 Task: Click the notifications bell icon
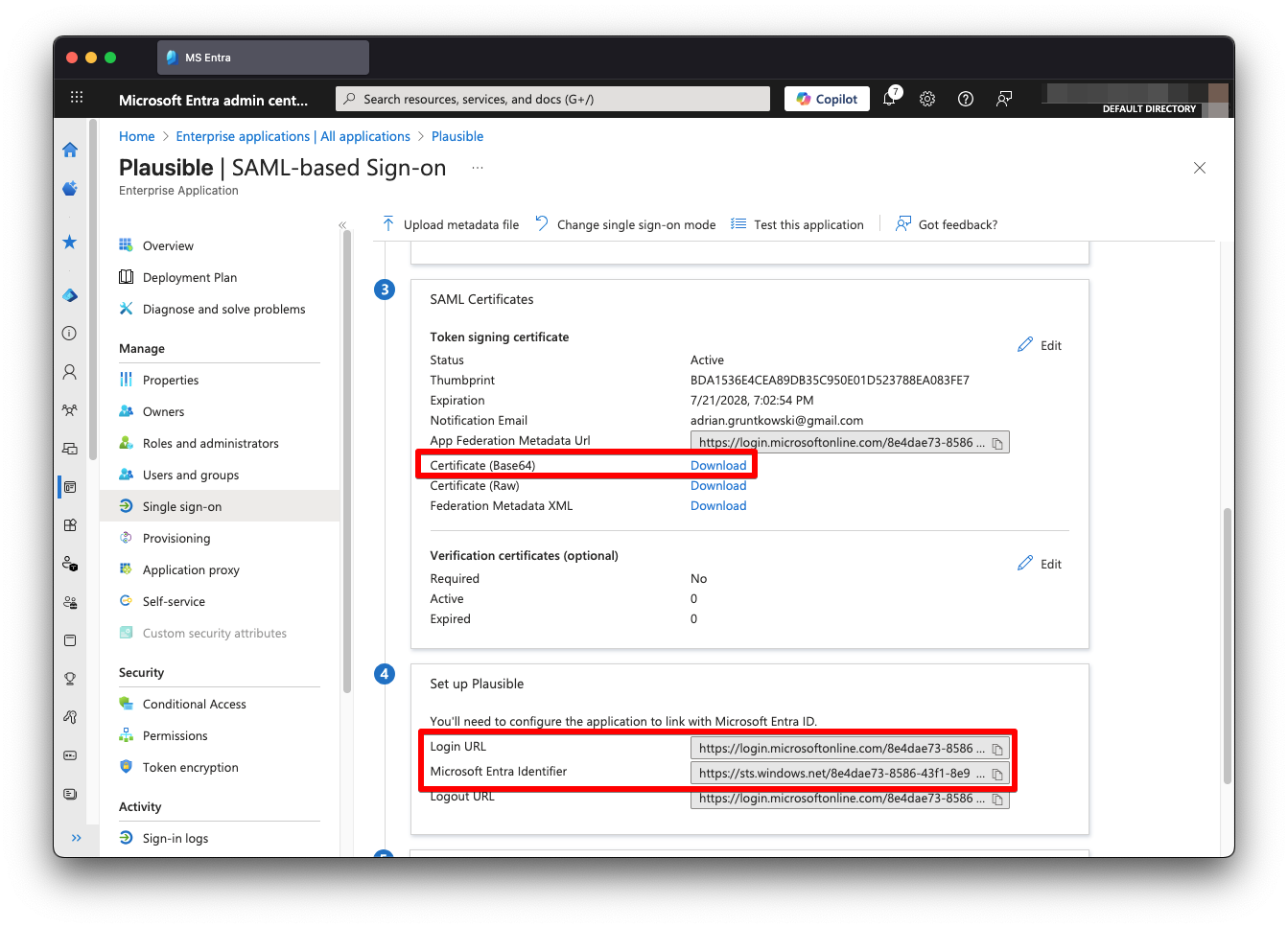pos(889,99)
